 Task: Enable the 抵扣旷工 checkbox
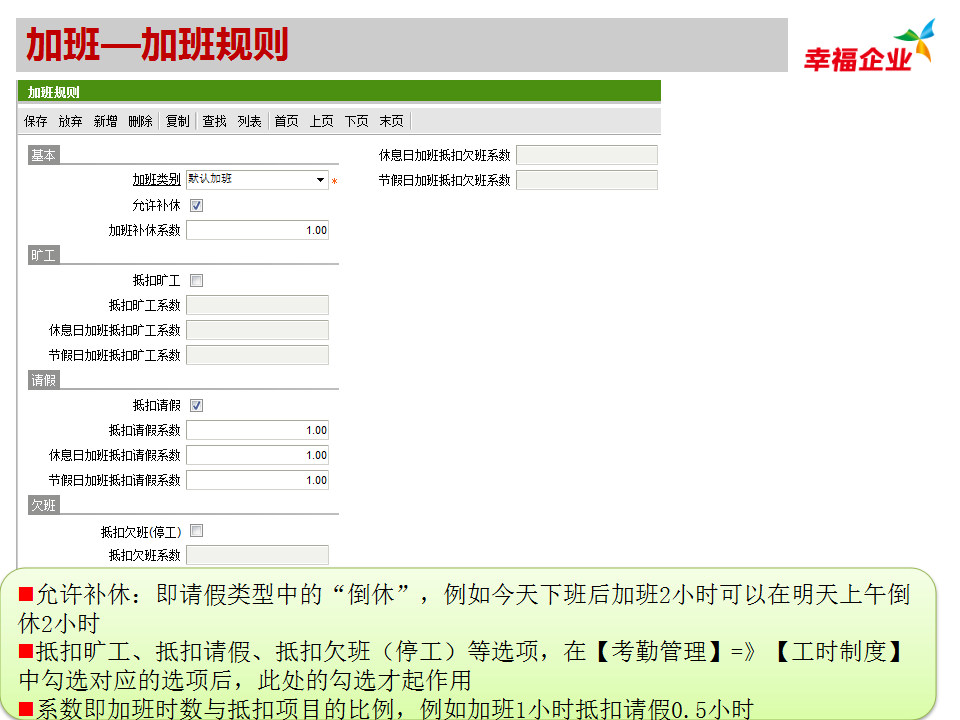(197, 281)
